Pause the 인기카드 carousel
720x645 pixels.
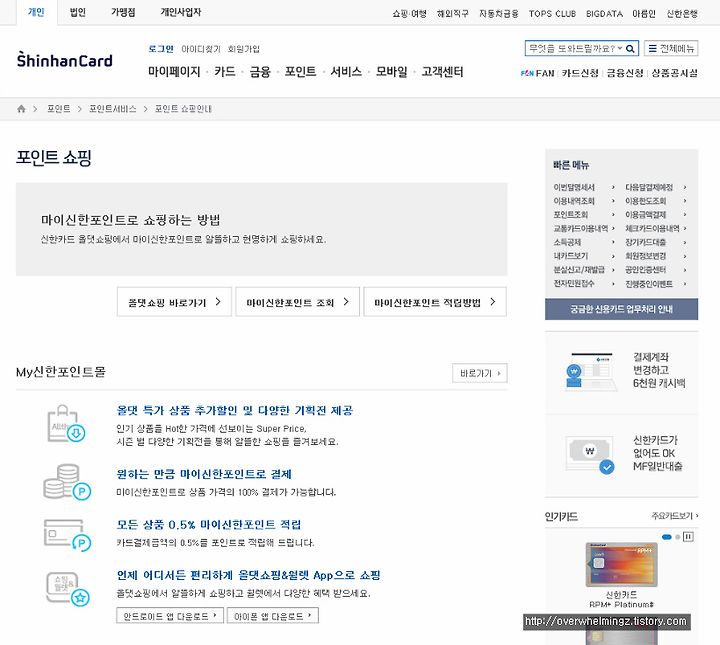click(x=688, y=537)
